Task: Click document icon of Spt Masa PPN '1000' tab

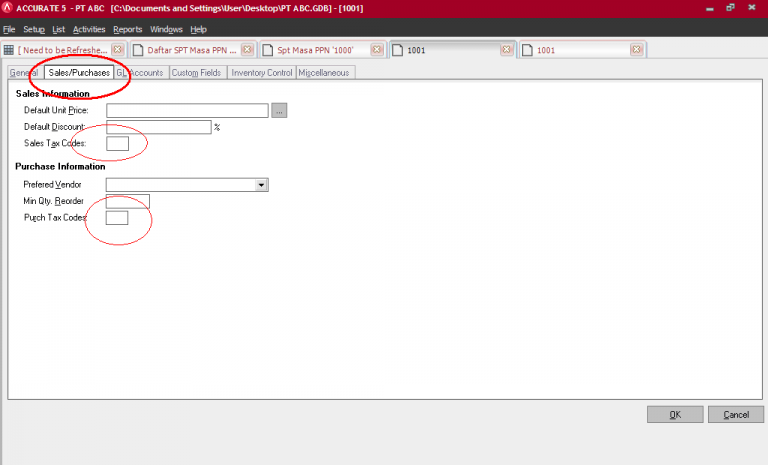Action: [267, 50]
